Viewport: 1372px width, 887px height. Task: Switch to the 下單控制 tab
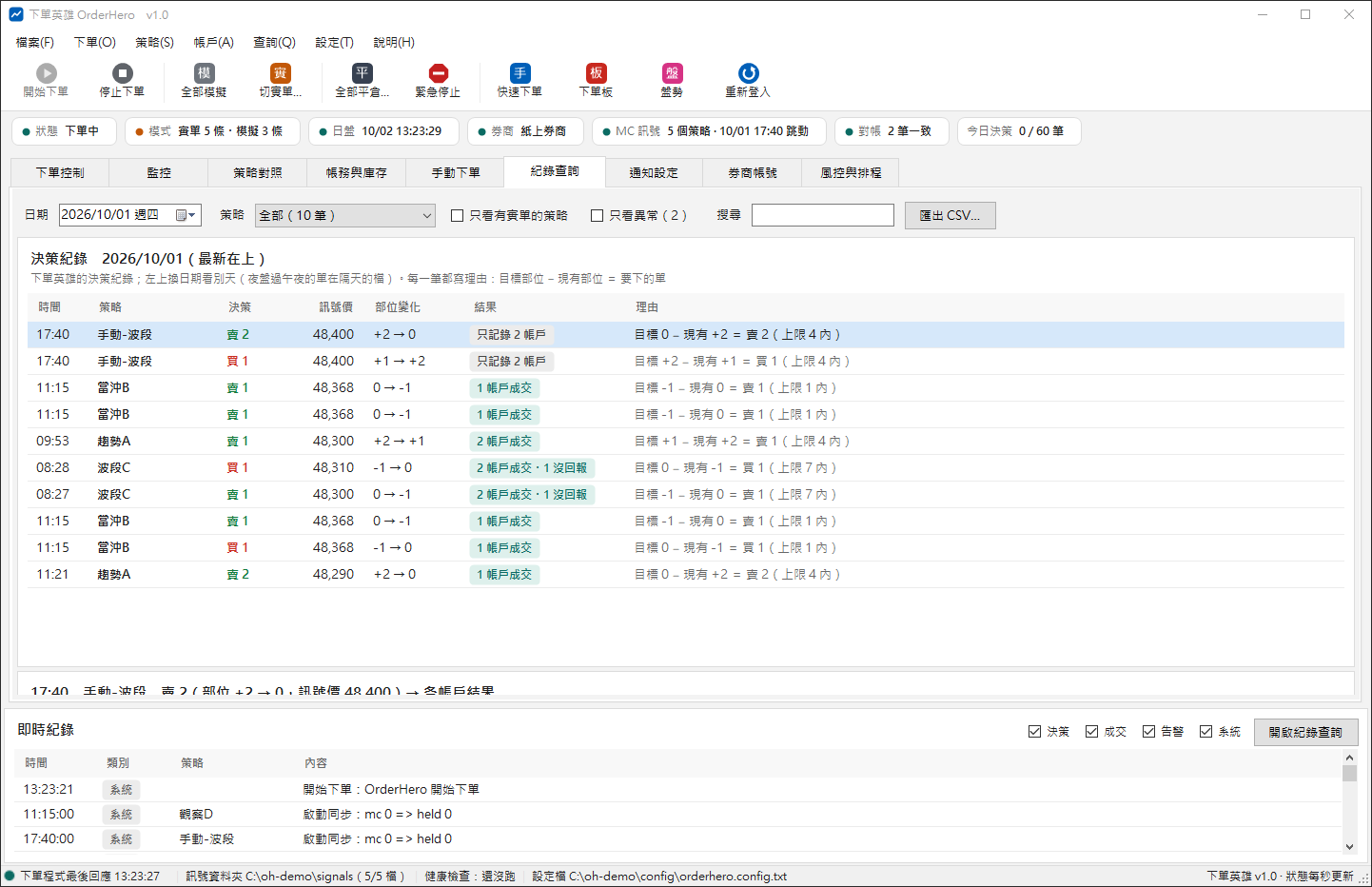(60, 172)
